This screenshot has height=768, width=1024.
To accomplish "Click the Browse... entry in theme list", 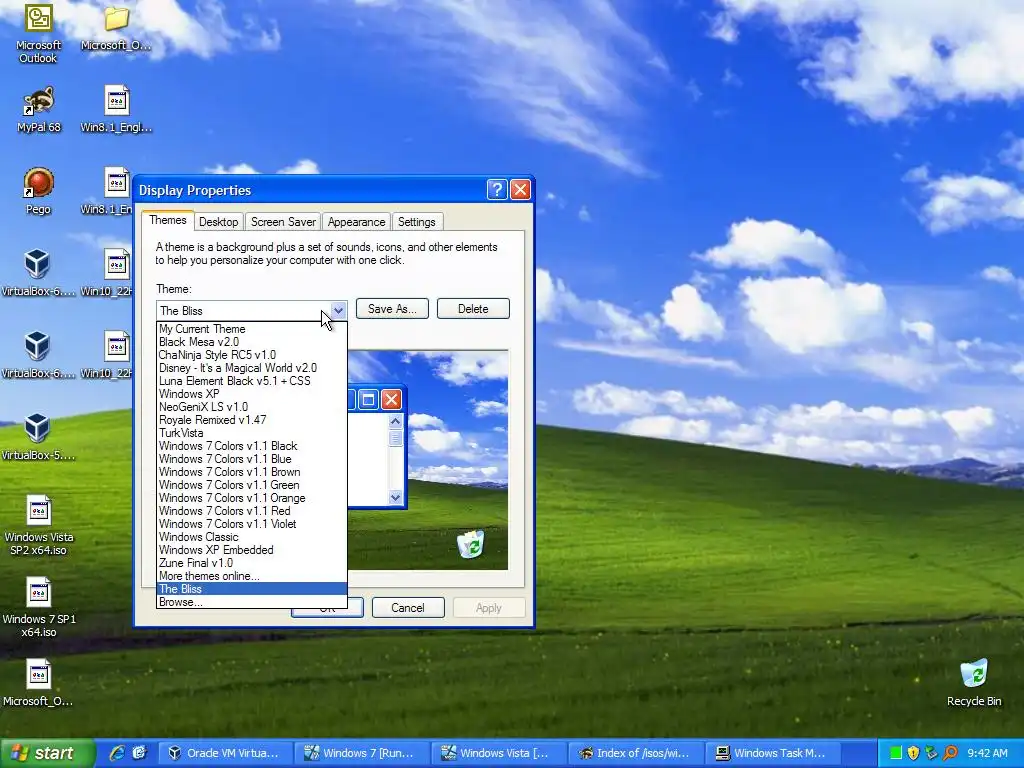I will [251, 602].
